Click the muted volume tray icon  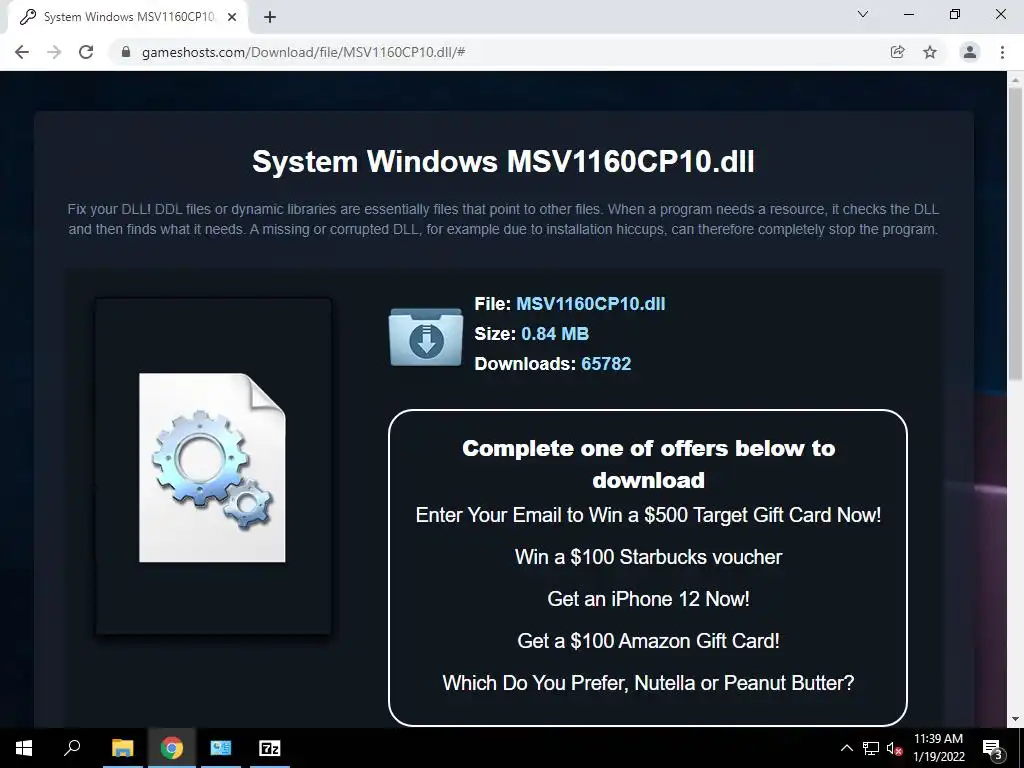pos(895,748)
